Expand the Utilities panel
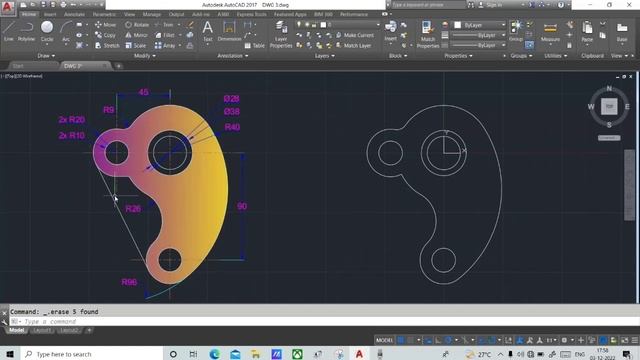The image size is (640, 360). (555, 56)
